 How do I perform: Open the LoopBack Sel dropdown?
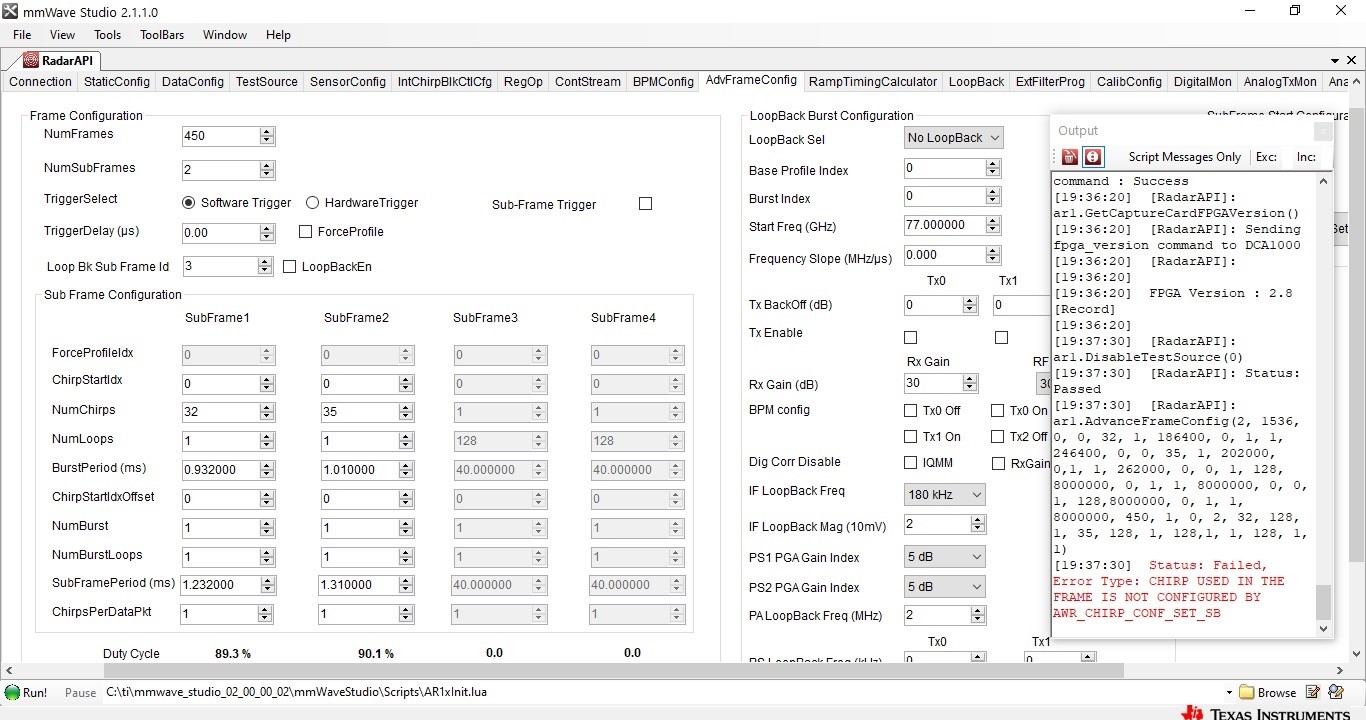953,138
